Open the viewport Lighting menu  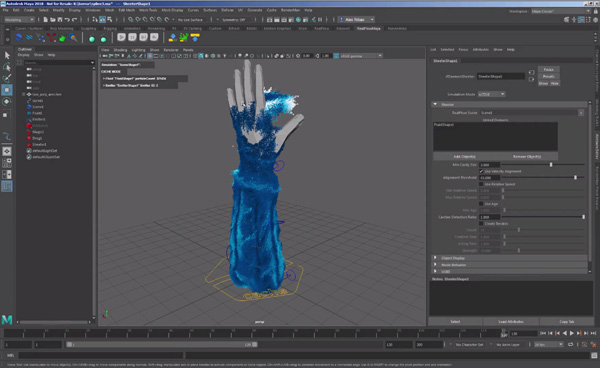click(x=139, y=50)
